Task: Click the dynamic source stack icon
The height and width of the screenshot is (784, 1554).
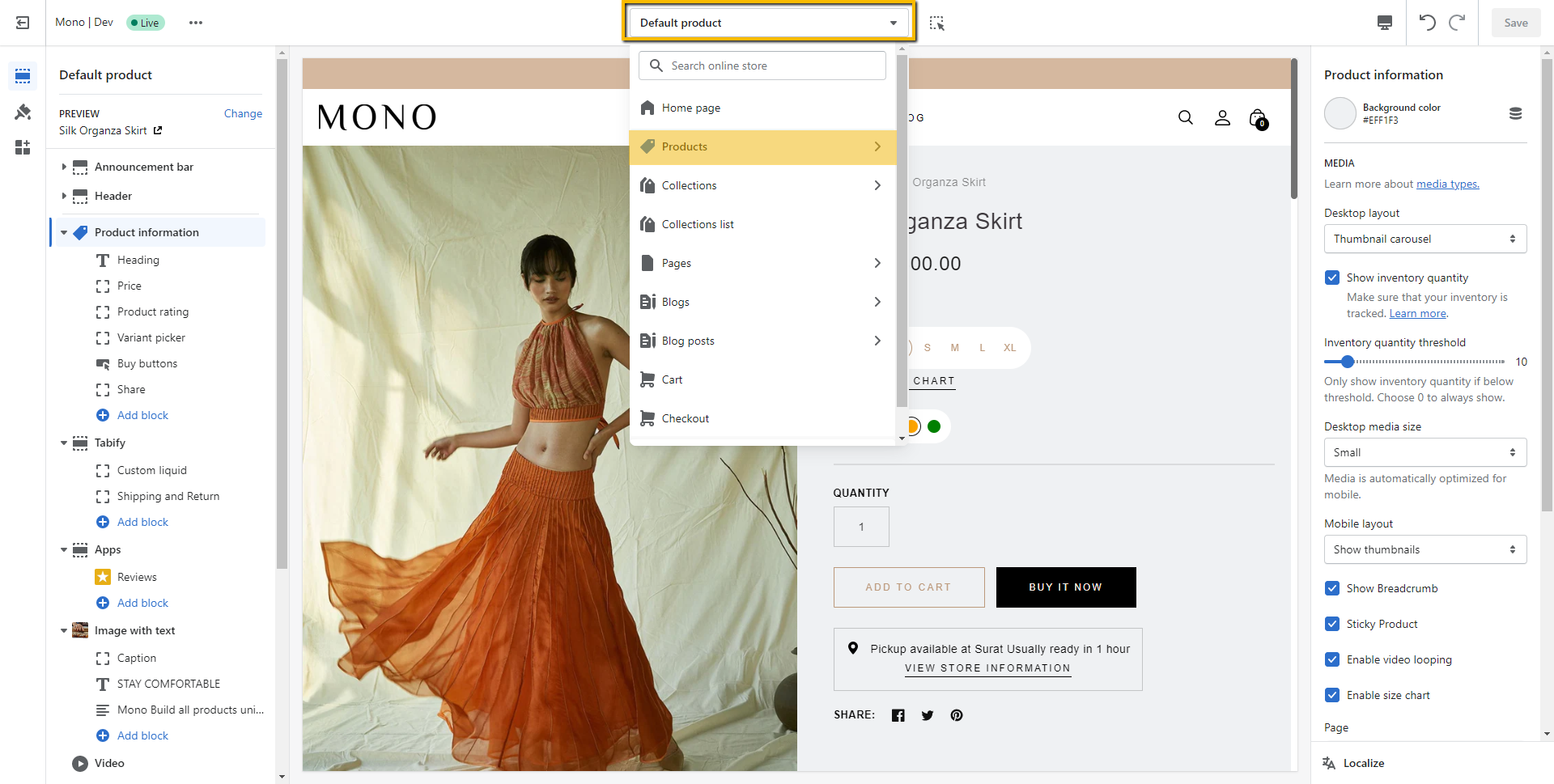Action: 1516,114
